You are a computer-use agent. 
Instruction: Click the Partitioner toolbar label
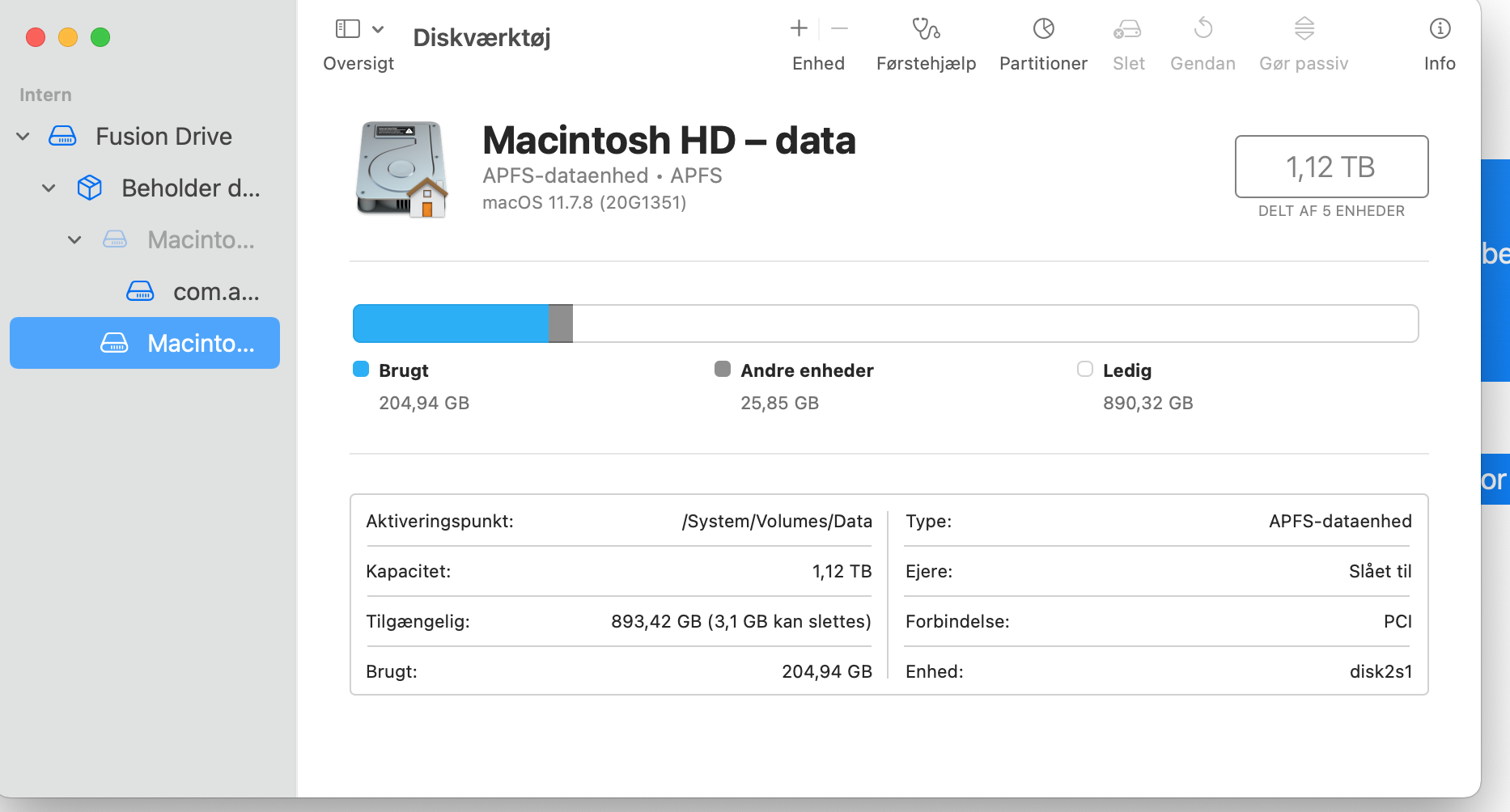1043,63
